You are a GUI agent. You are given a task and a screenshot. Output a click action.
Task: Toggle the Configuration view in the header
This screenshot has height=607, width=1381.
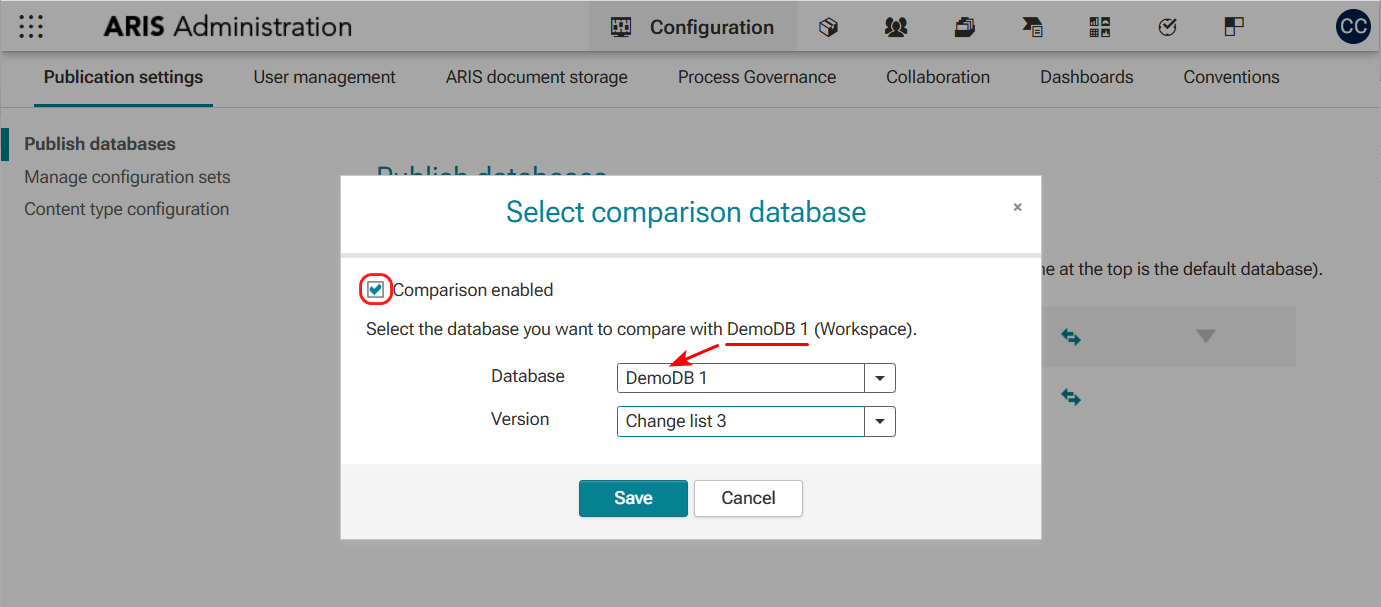coord(692,27)
